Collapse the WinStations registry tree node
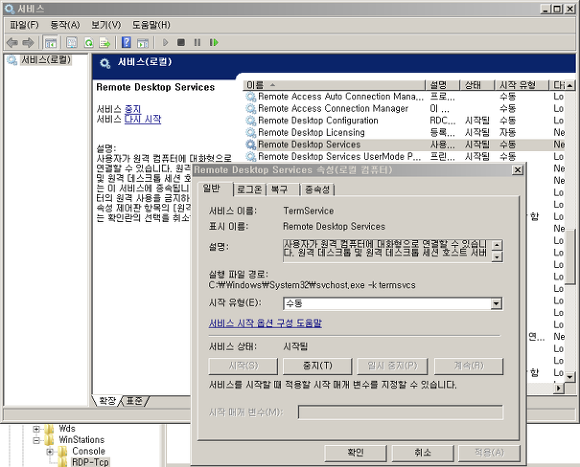 tap(36, 440)
